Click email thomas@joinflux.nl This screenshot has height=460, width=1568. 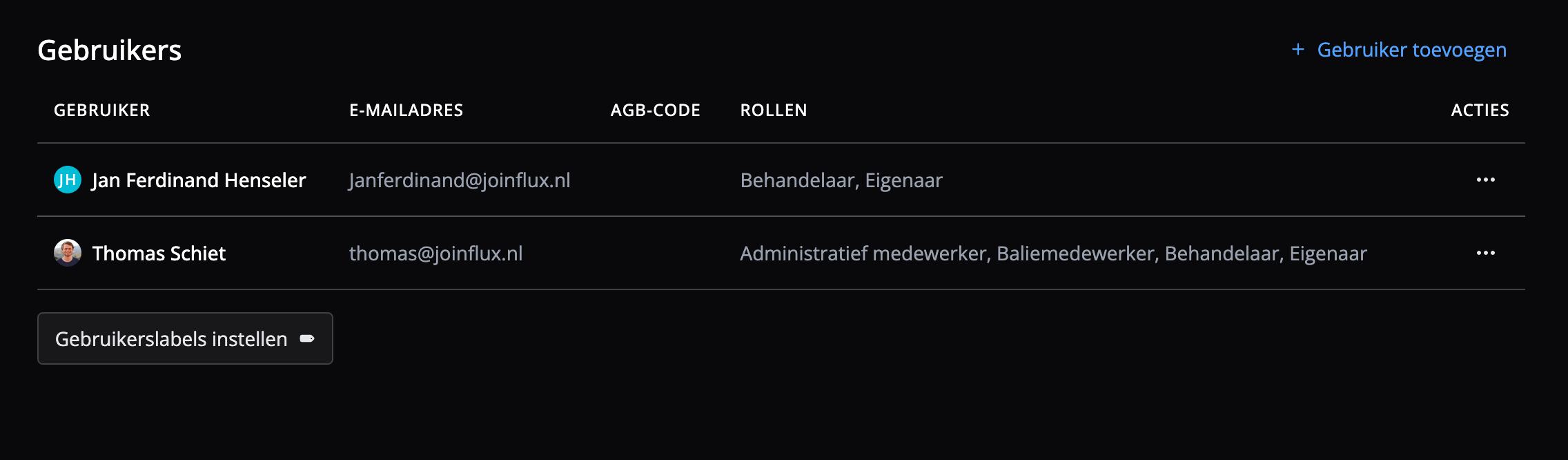tap(435, 253)
